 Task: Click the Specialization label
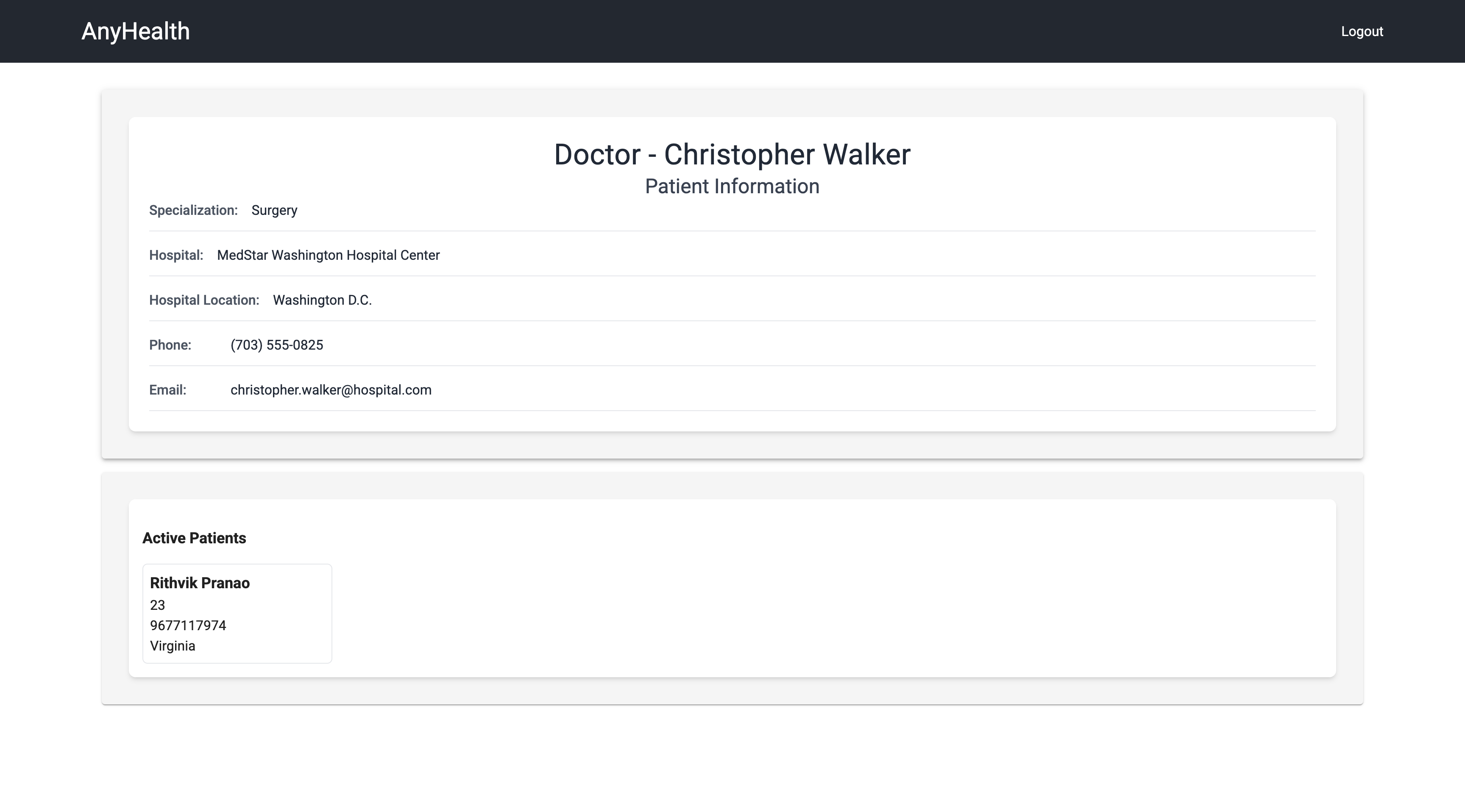[x=193, y=210]
